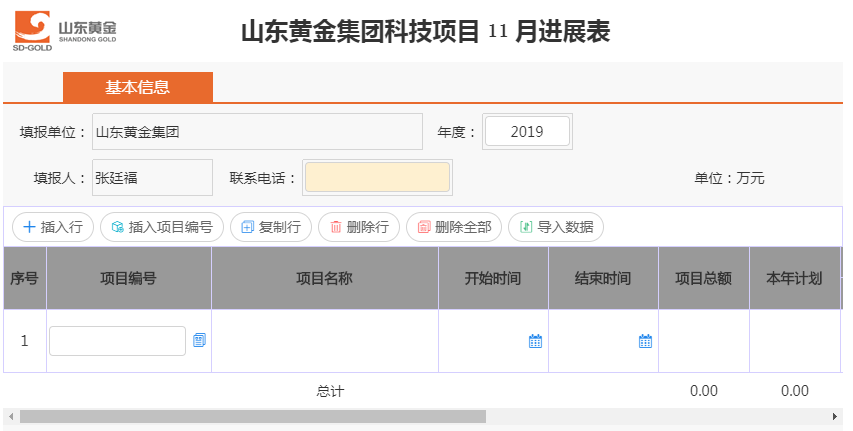Open the end time calendar picker
The width and height of the screenshot is (853, 431).
[x=645, y=341]
